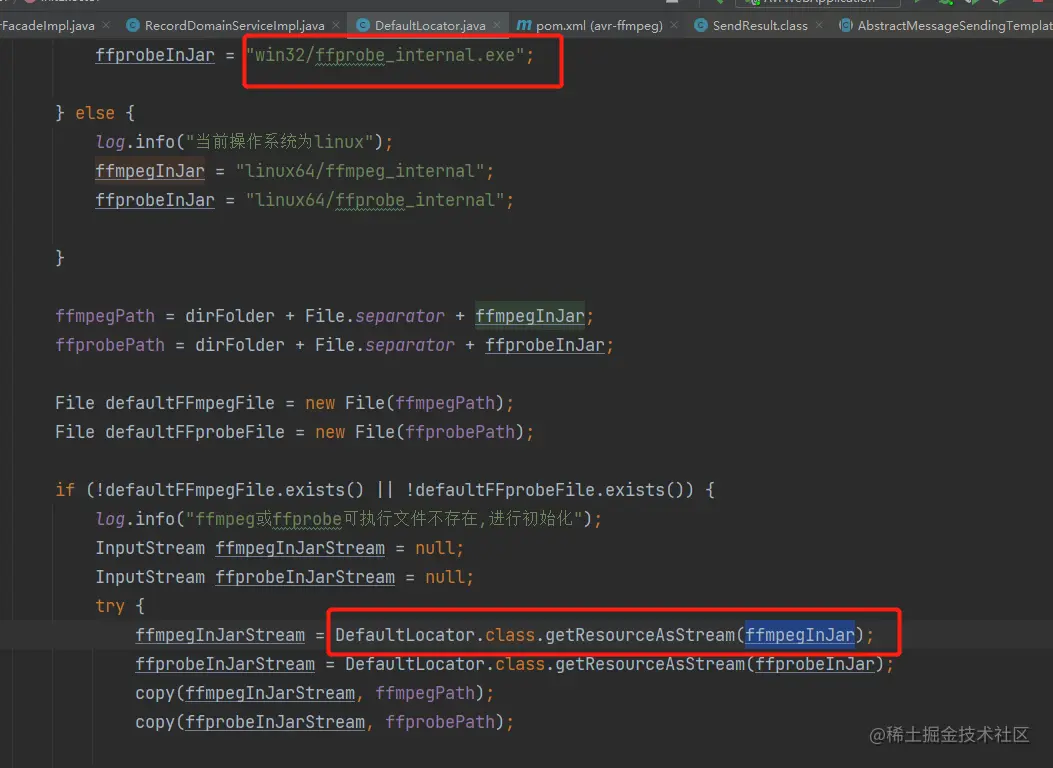Screen dimensions: 1053x768
Task: Click the defaultFFmpegFile variable declaration
Action: 189,403
